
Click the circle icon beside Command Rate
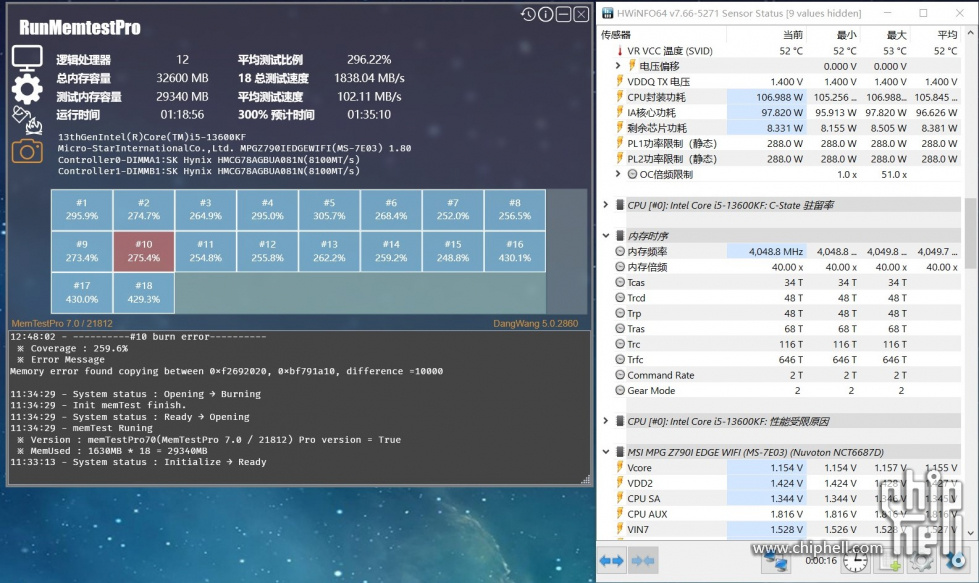619,375
